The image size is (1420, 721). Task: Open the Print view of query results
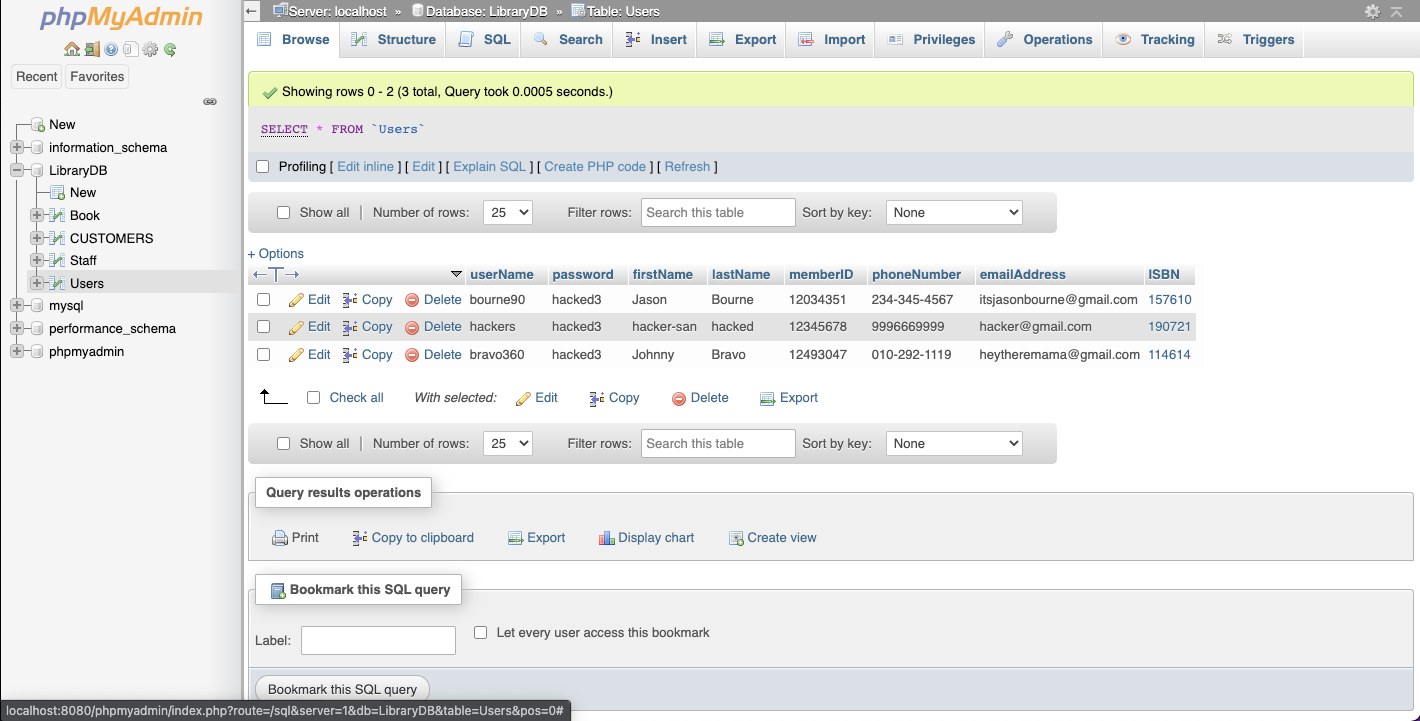[295, 537]
